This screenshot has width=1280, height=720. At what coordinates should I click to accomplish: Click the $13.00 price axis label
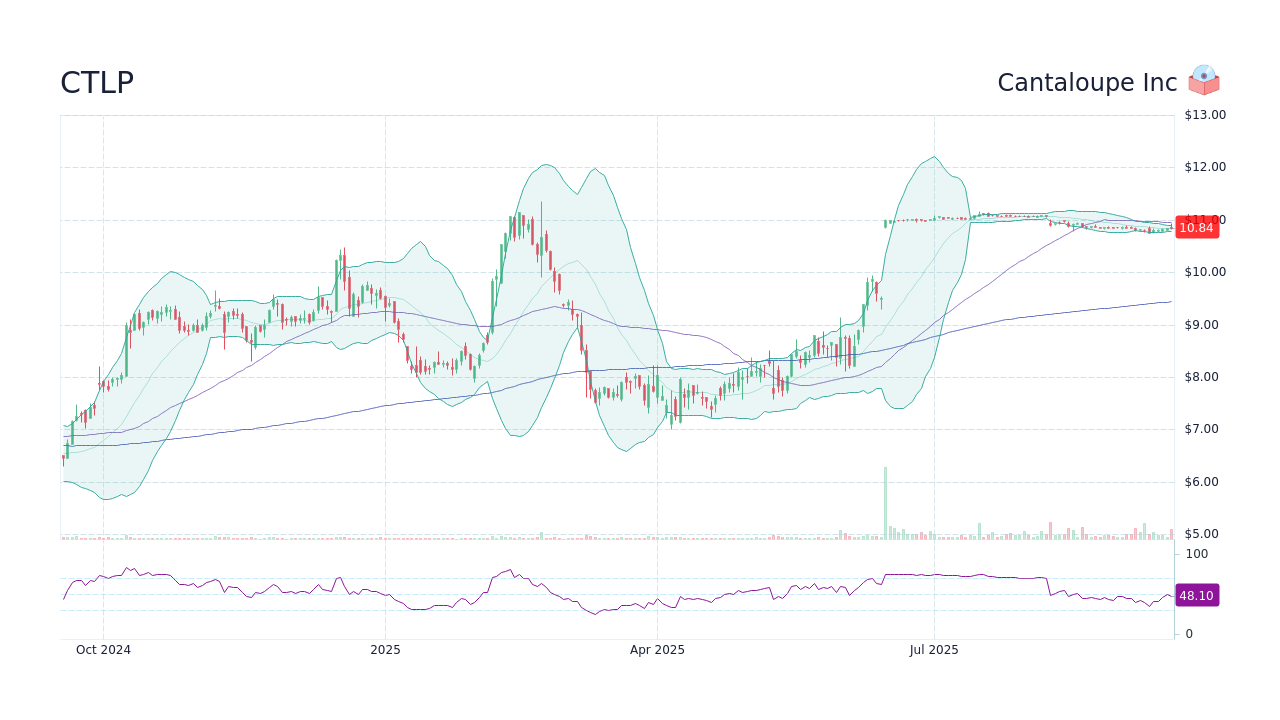pyautogui.click(x=1205, y=115)
